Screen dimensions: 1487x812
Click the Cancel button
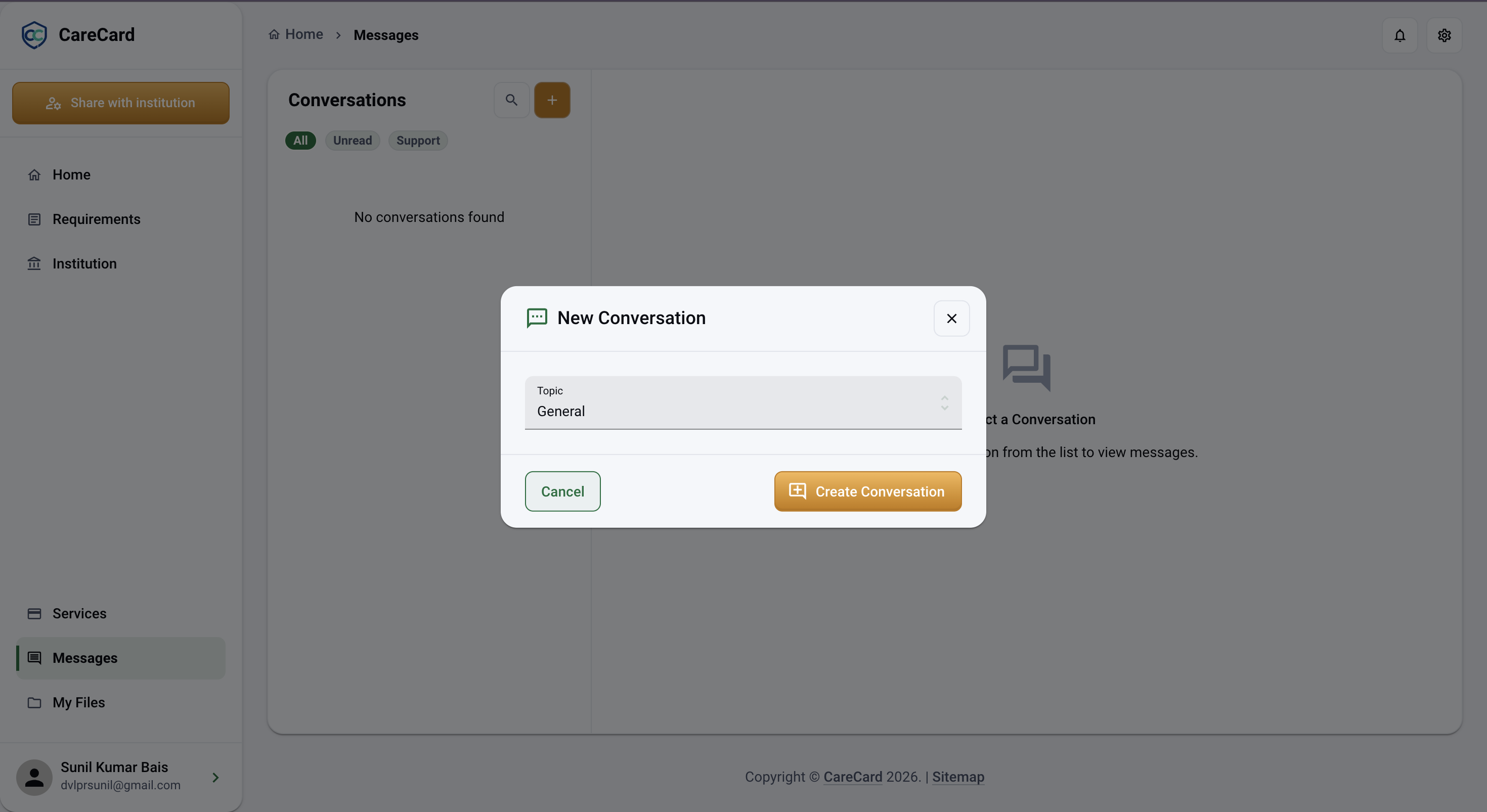click(562, 491)
